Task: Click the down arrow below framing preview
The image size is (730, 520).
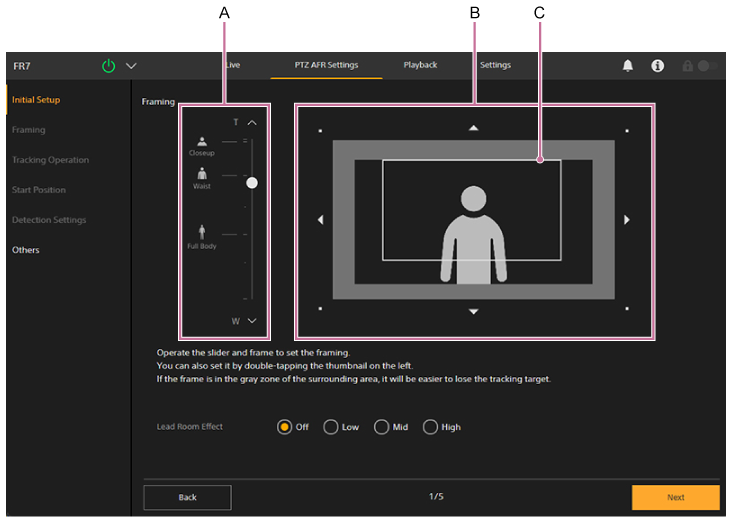Action: point(474,312)
